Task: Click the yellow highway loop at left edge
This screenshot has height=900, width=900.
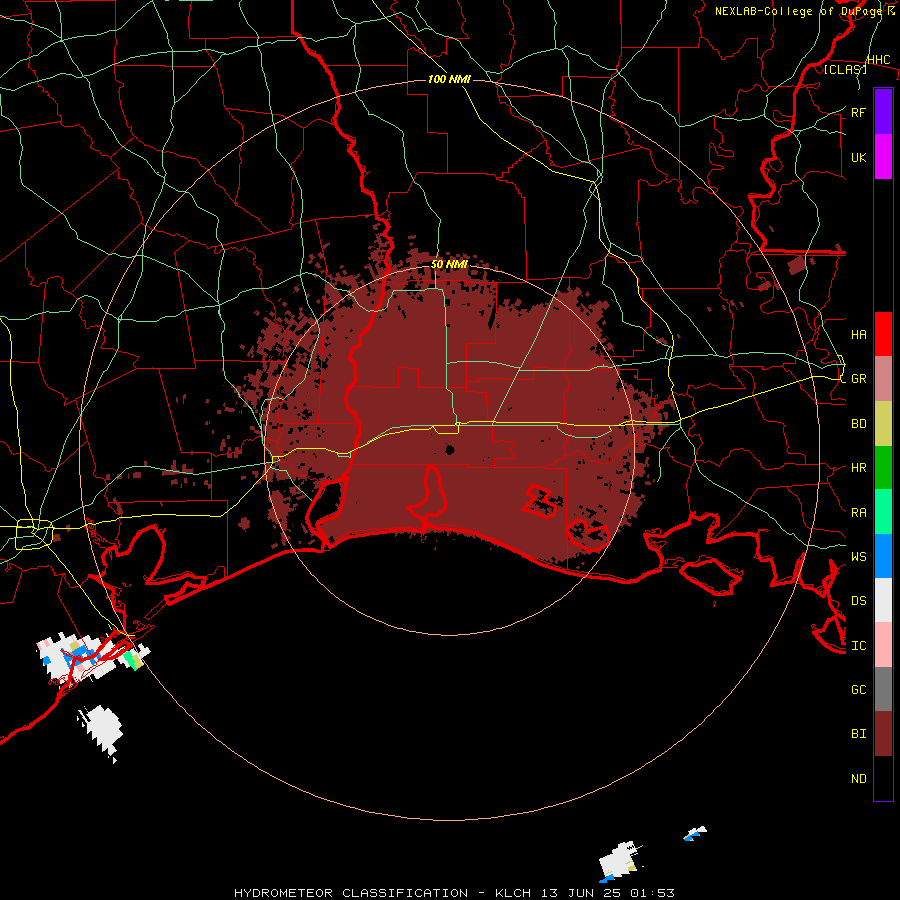Action: click(x=34, y=533)
